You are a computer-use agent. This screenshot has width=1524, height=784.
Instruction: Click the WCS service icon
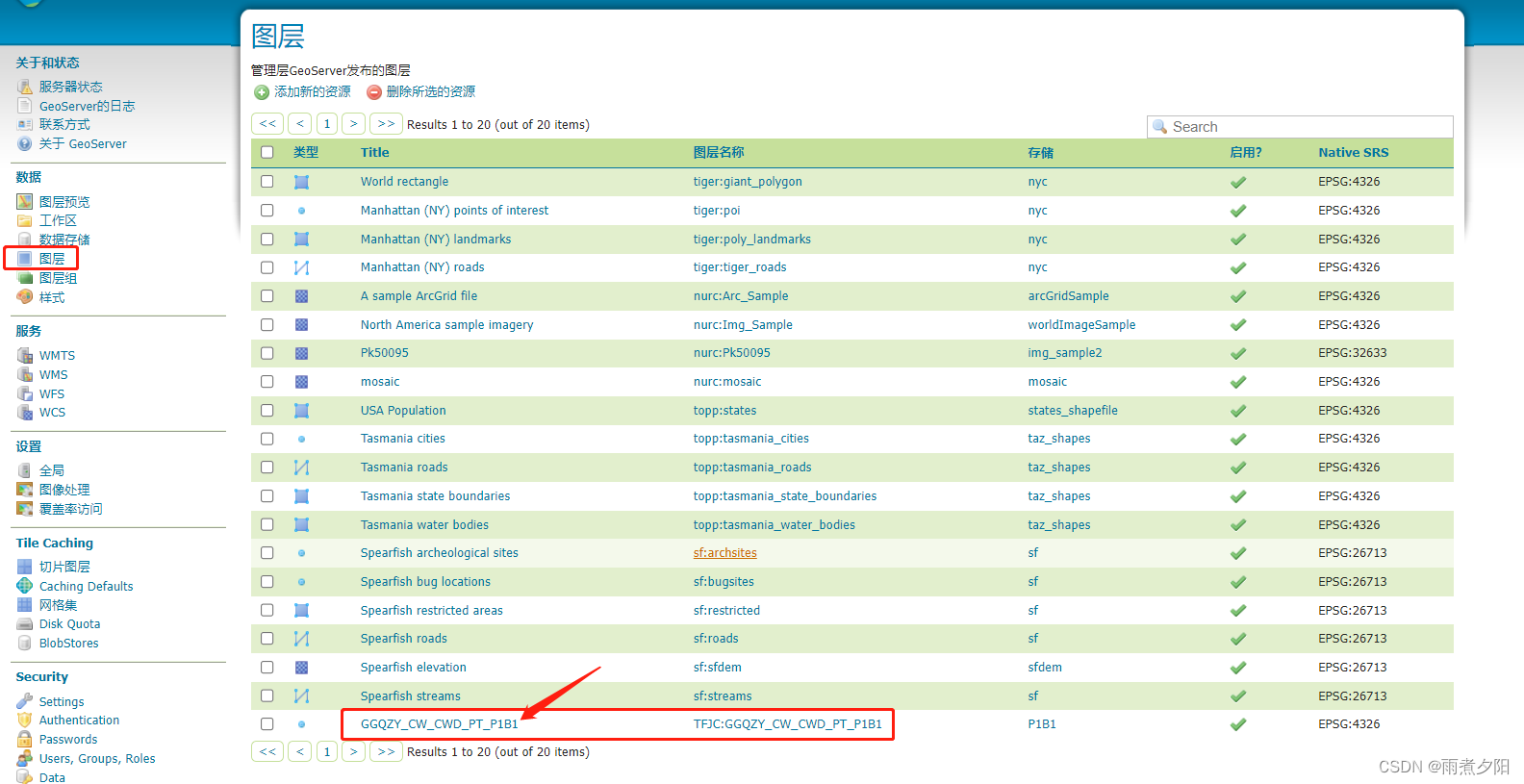pyautogui.click(x=25, y=413)
